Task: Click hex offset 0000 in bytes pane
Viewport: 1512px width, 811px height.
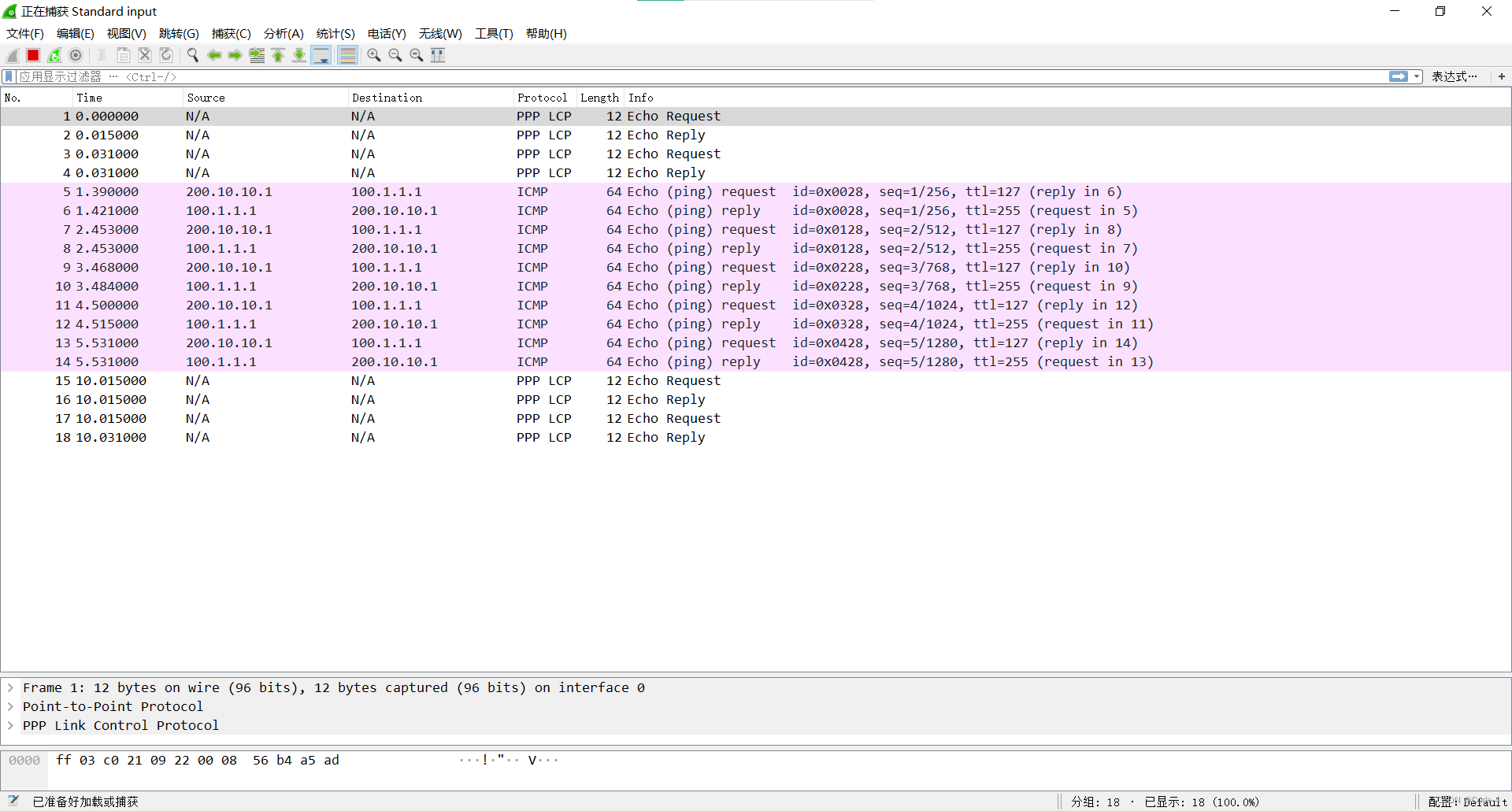Action: click(x=24, y=760)
